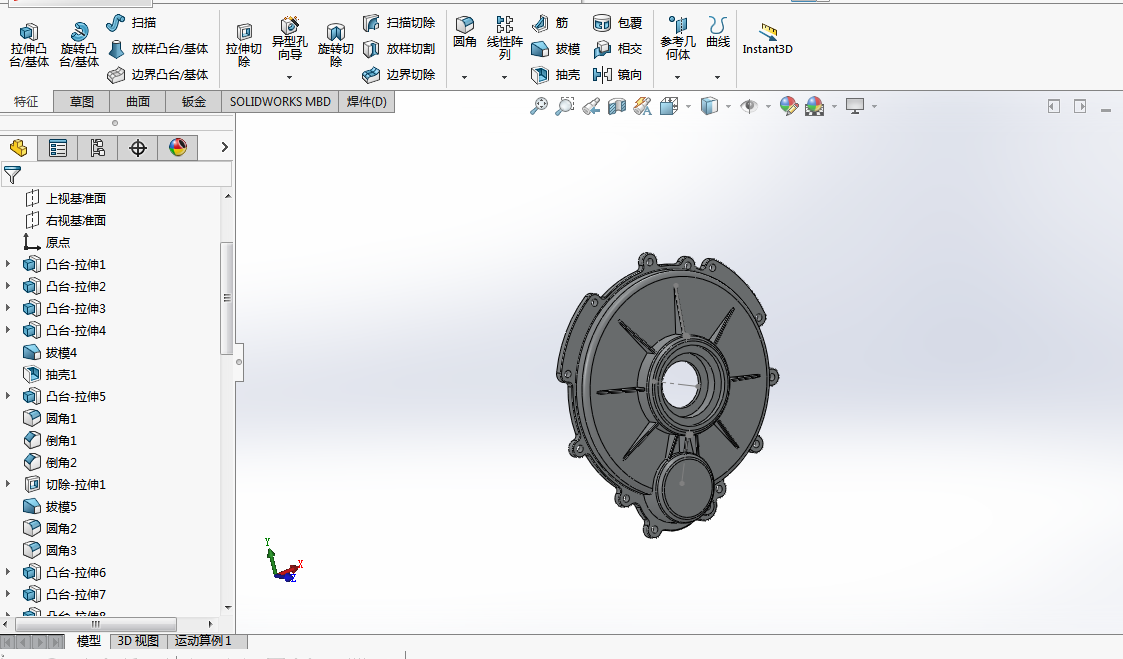Switch to the 草图 sketch tab
Image resolution: width=1123 pixels, height=659 pixels.
point(82,102)
